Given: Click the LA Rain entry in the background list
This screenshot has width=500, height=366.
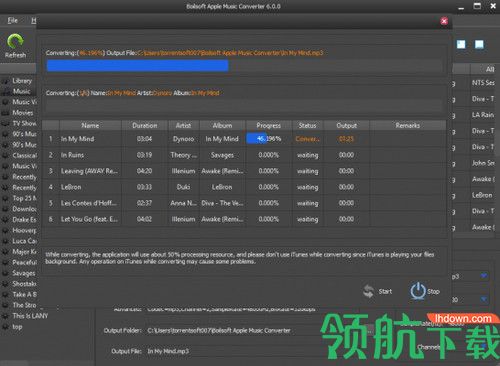Looking at the screenshot, I should (x=483, y=115).
